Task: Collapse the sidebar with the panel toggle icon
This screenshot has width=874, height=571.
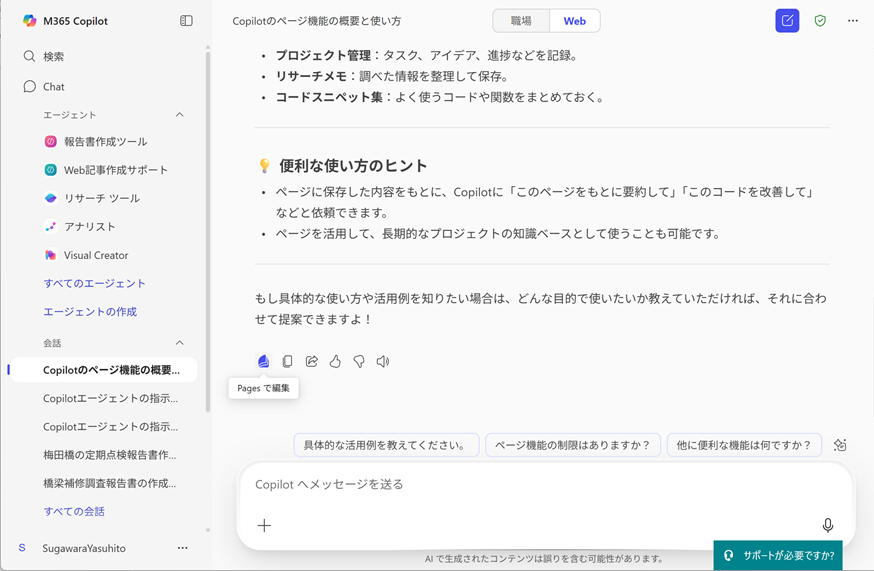Action: [186, 21]
